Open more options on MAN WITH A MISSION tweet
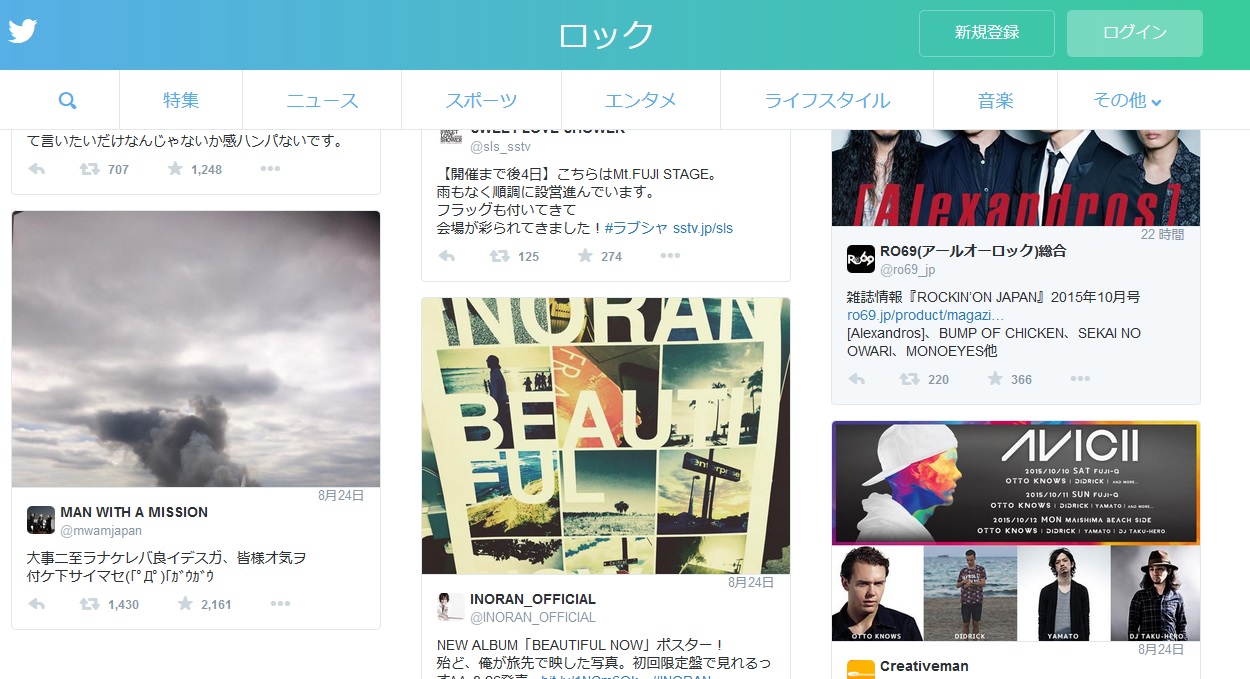 point(280,604)
